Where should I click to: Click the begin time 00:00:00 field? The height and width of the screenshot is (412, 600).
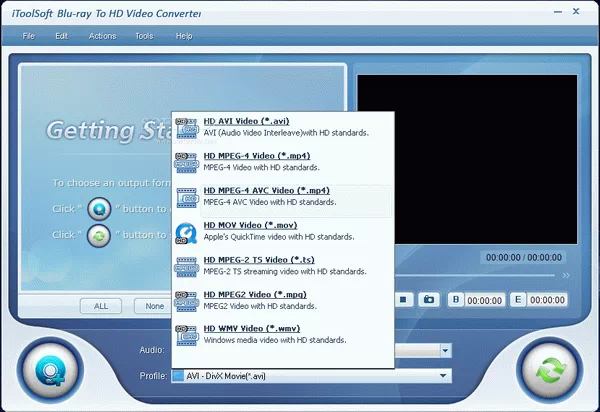[x=484, y=300]
